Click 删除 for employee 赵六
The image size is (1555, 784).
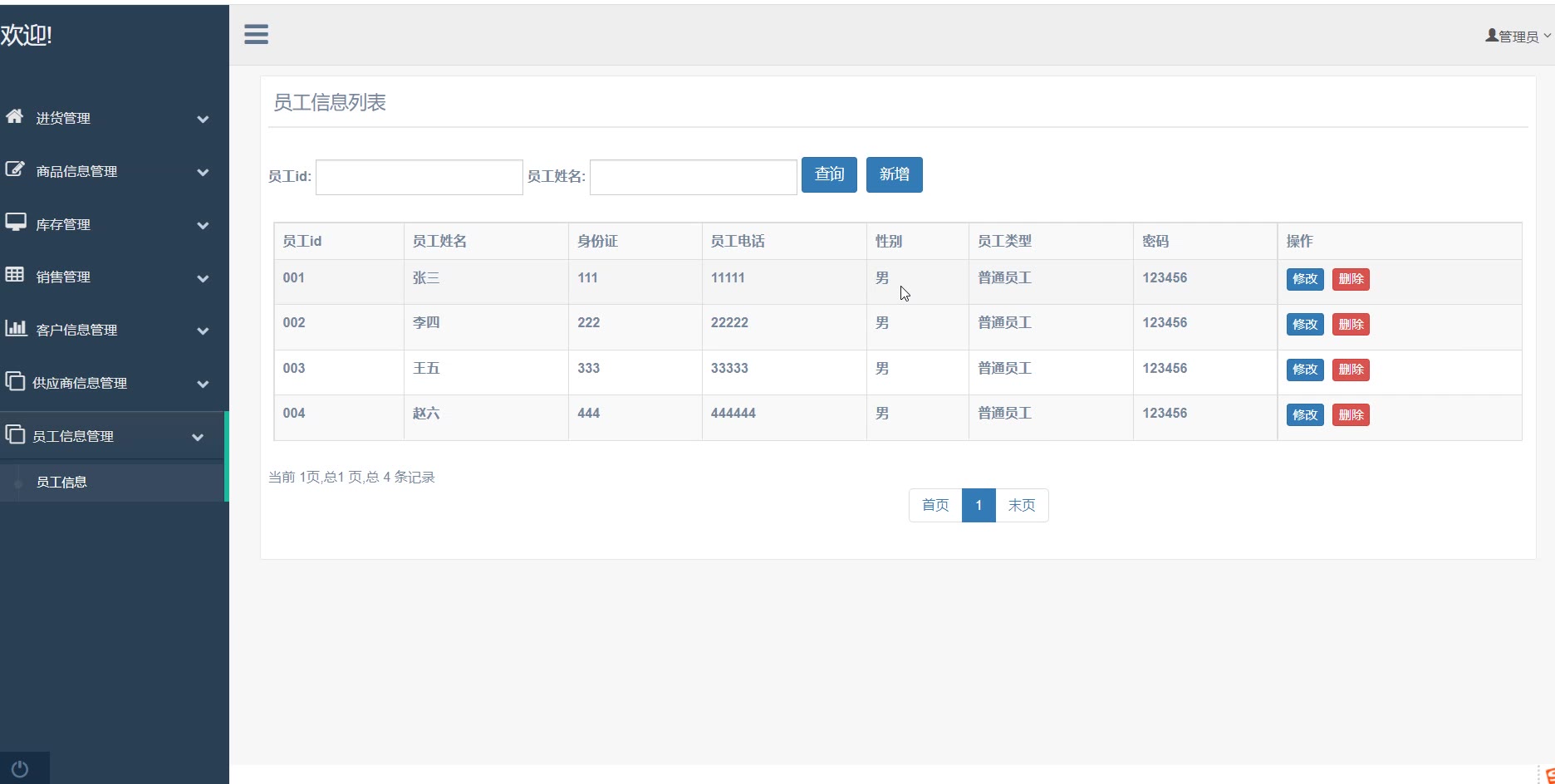click(x=1351, y=414)
